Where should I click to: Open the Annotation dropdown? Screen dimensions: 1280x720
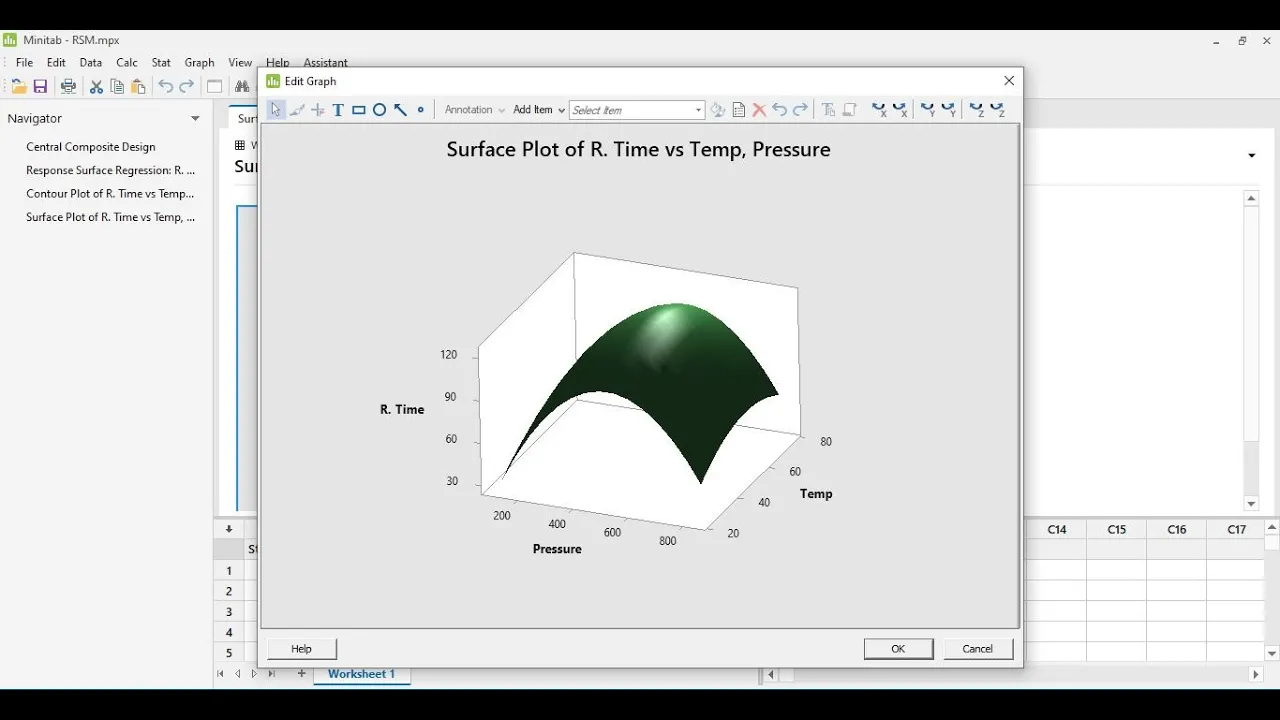475,110
